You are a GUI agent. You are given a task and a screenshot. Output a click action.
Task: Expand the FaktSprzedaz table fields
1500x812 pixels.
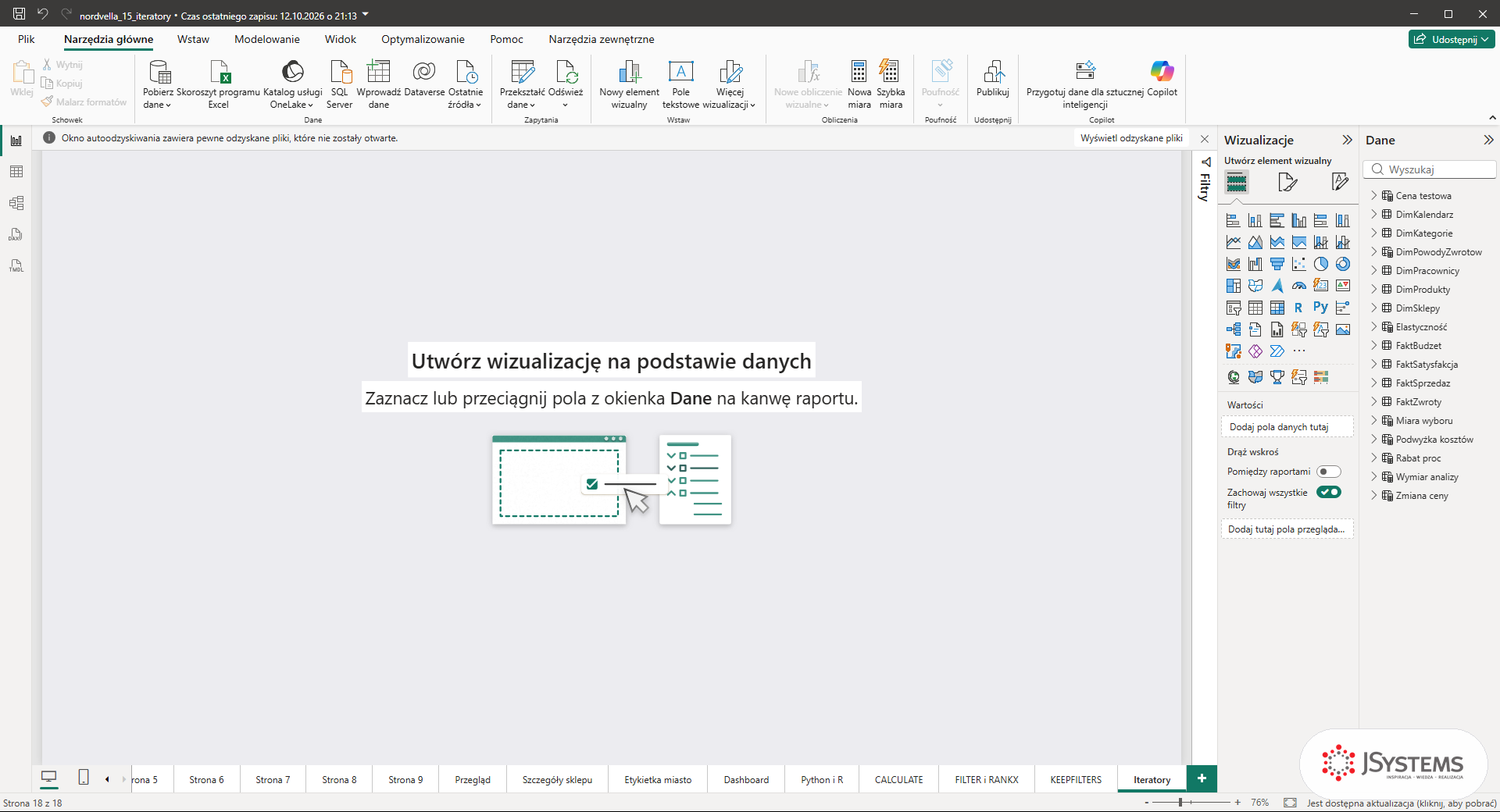tap(1374, 383)
